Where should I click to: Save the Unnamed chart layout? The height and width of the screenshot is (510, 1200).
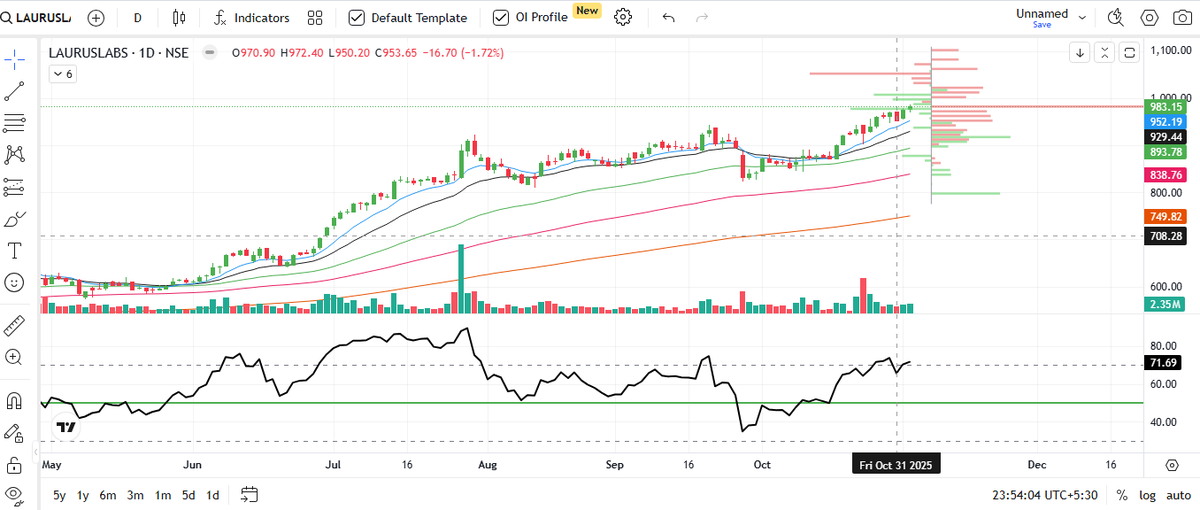(1042, 25)
